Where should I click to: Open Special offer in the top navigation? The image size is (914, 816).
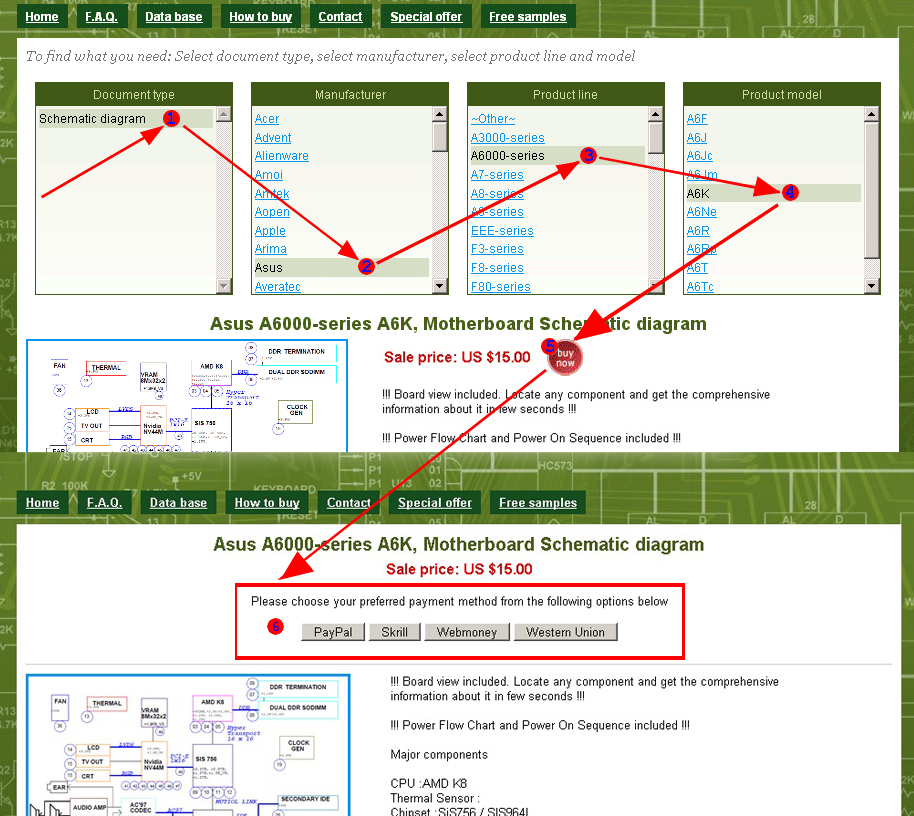pos(426,17)
